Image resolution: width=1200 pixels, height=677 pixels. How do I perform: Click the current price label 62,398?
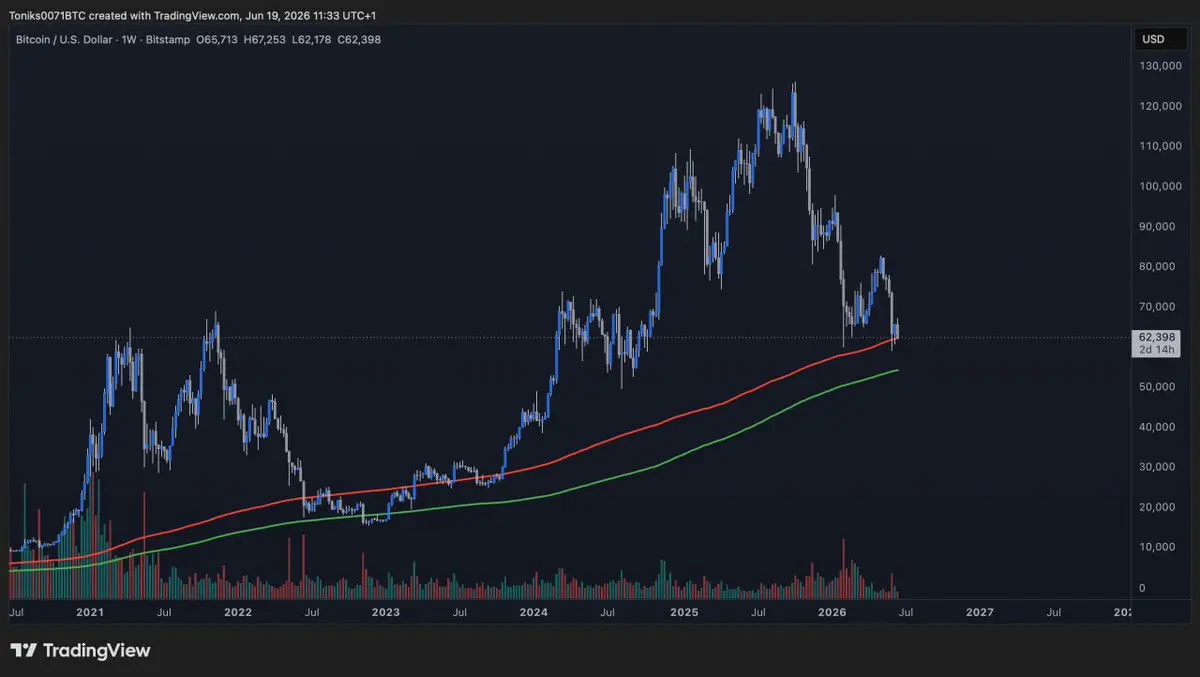pyautogui.click(x=1158, y=337)
